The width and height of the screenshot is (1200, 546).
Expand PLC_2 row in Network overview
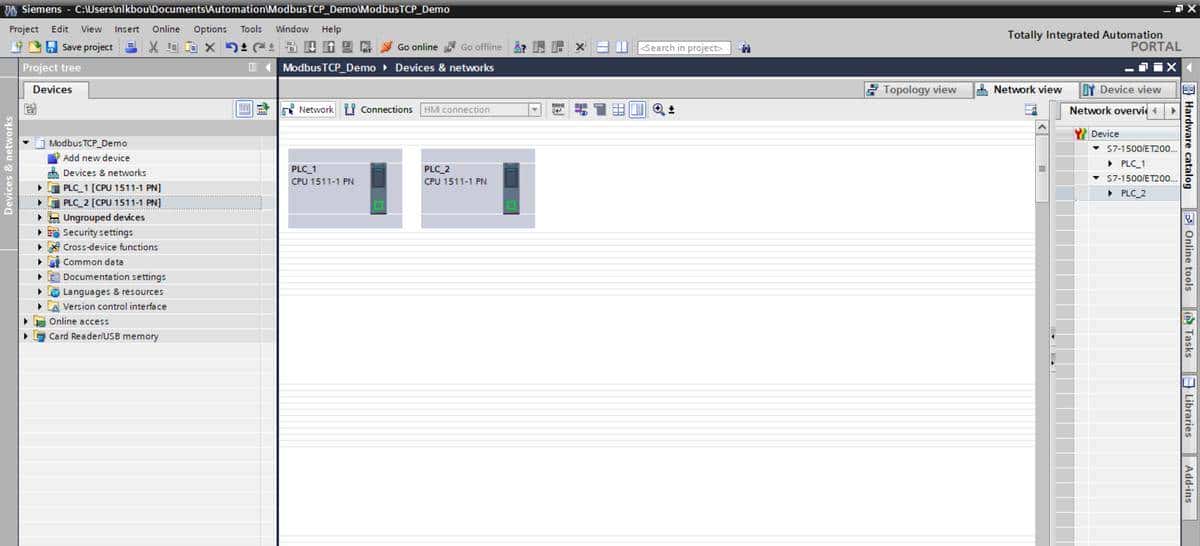(1111, 193)
